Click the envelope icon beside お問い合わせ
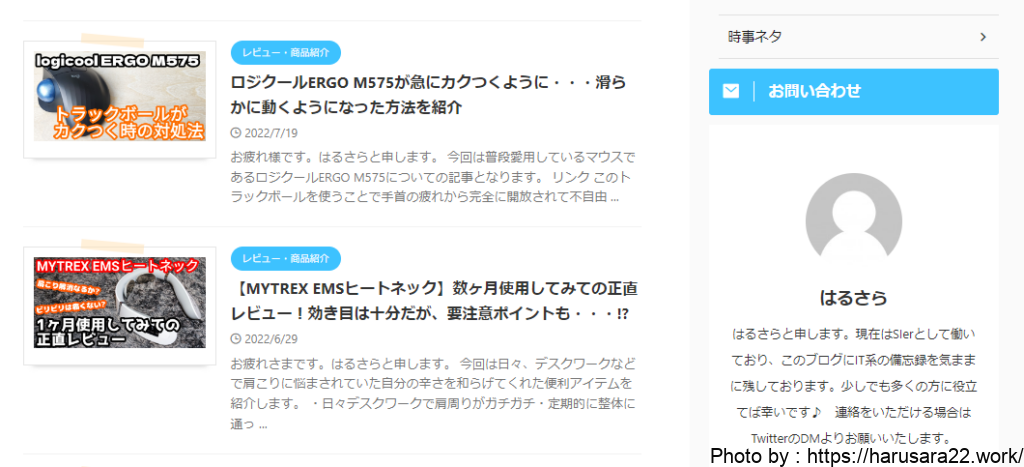The width and height of the screenshot is (1024, 467). (731, 91)
